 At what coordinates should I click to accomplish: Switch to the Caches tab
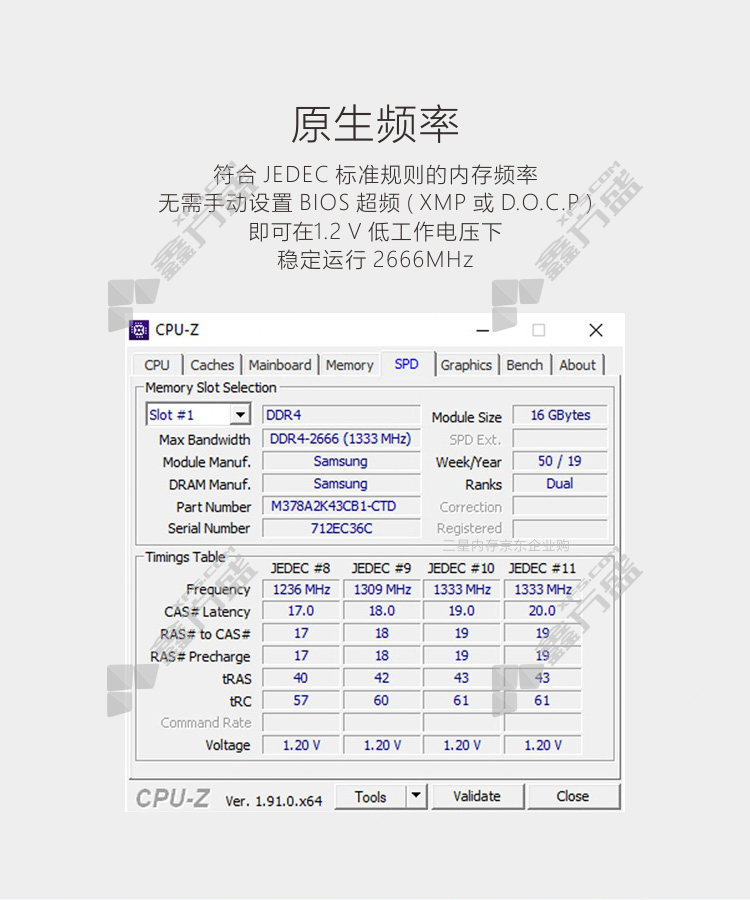coord(212,365)
